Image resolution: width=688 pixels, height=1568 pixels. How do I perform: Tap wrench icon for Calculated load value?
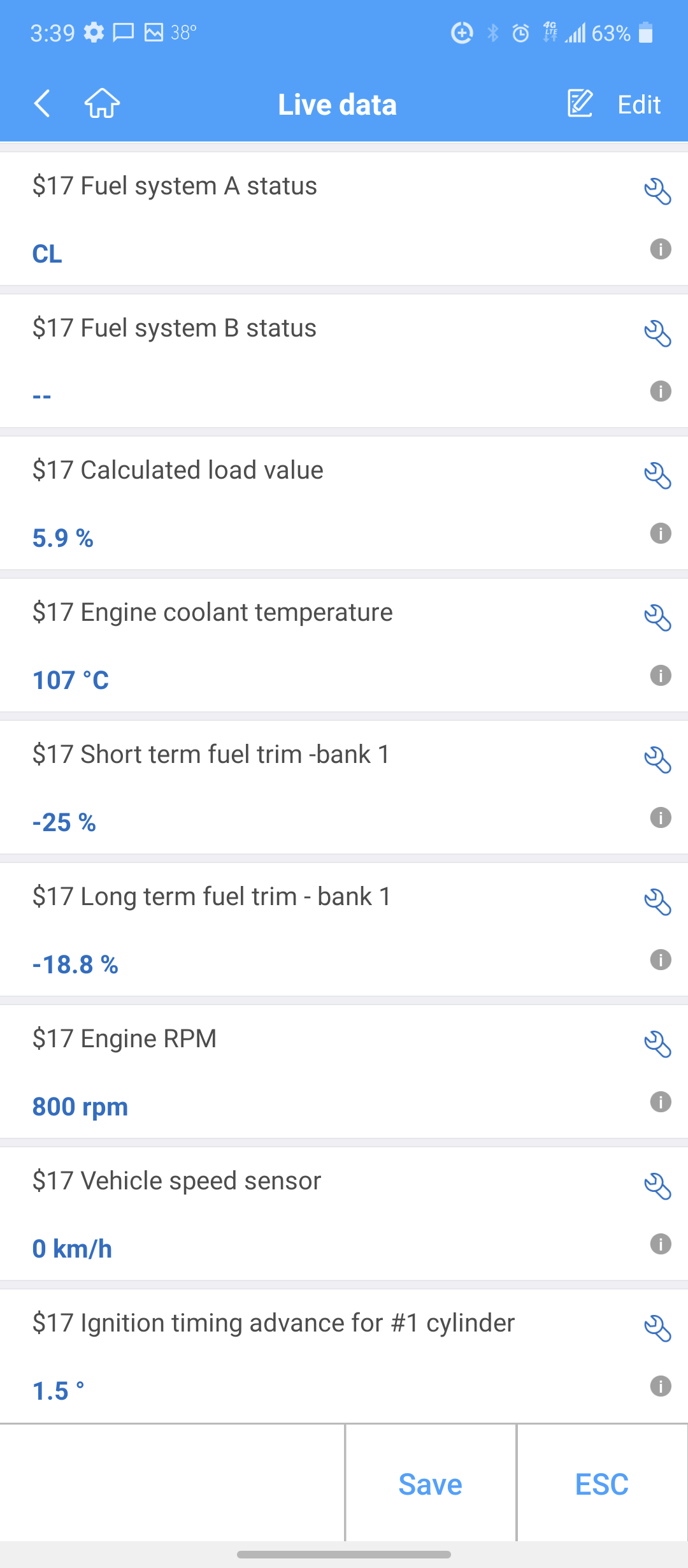click(657, 475)
